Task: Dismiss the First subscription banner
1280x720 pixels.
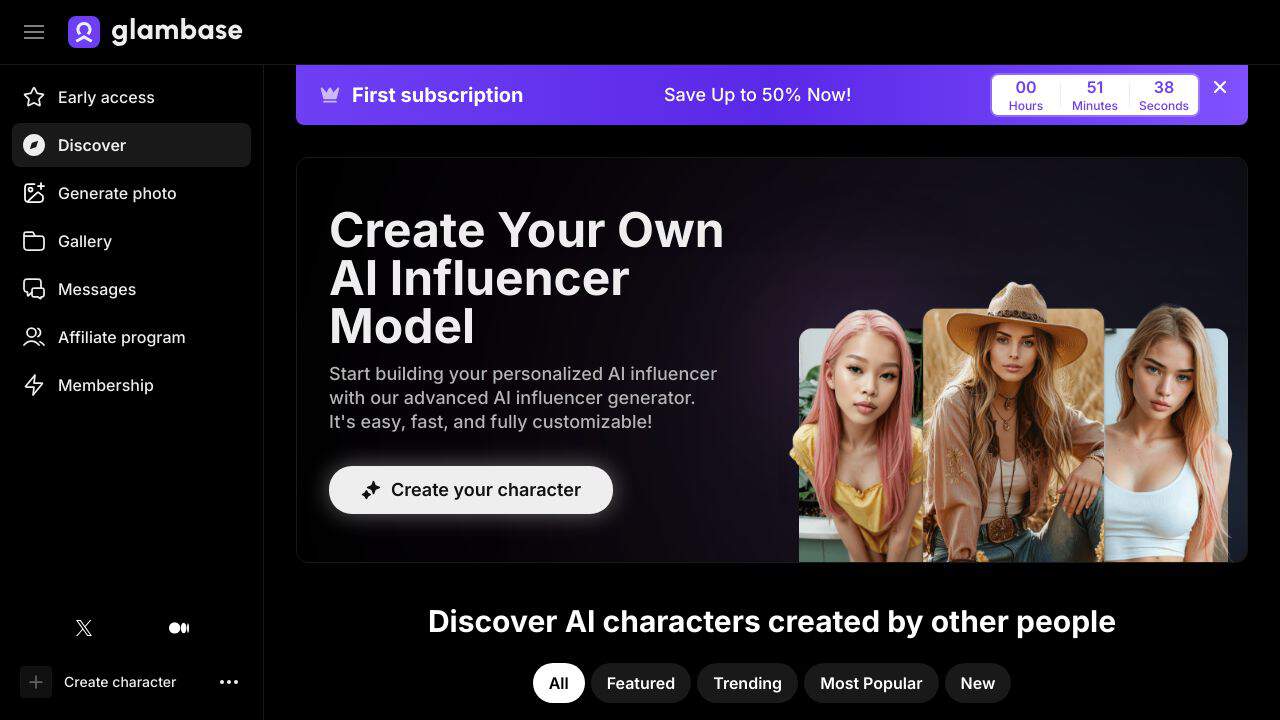Action: pos(1220,87)
